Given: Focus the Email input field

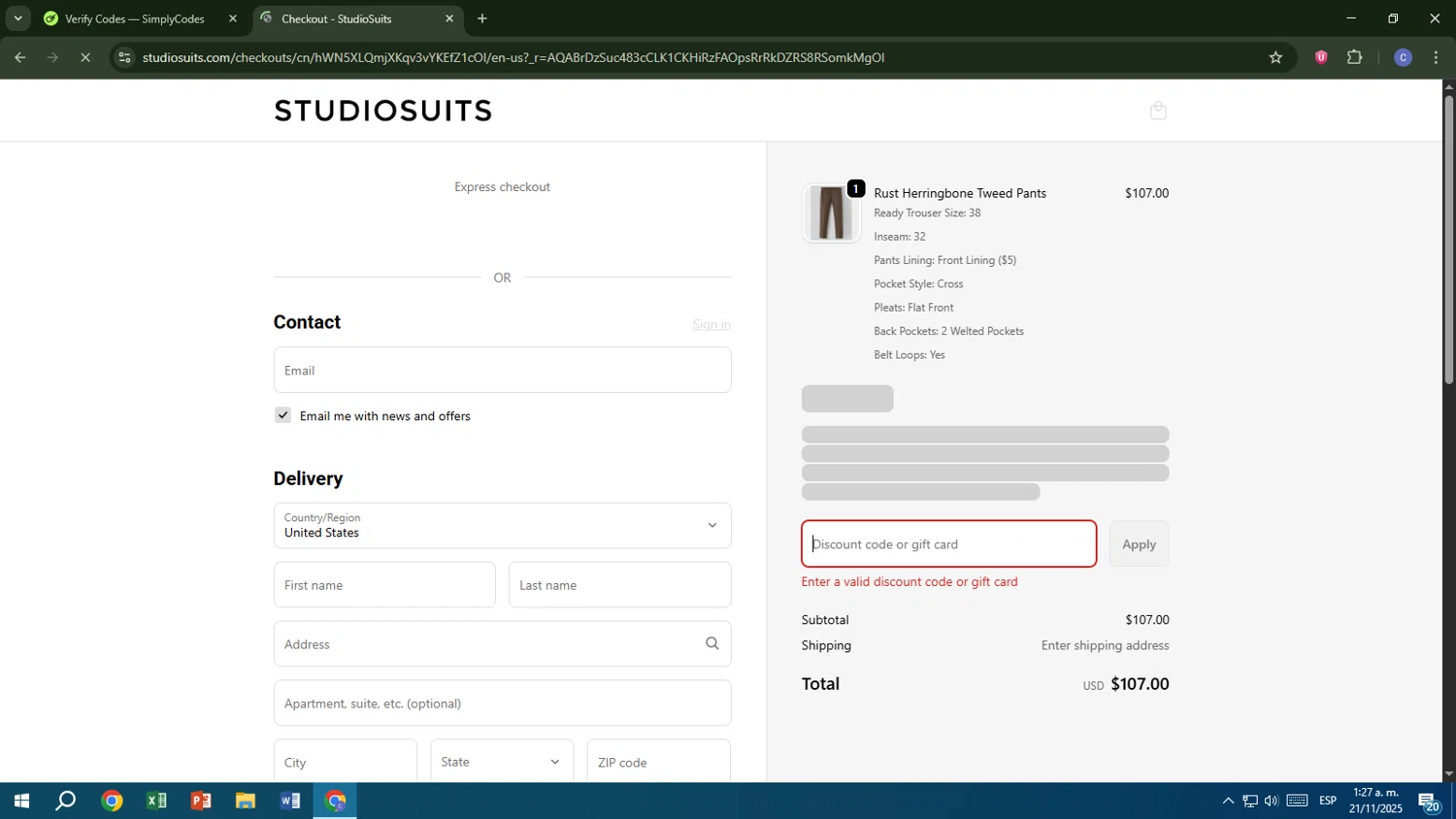Looking at the screenshot, I should [502, 371].
